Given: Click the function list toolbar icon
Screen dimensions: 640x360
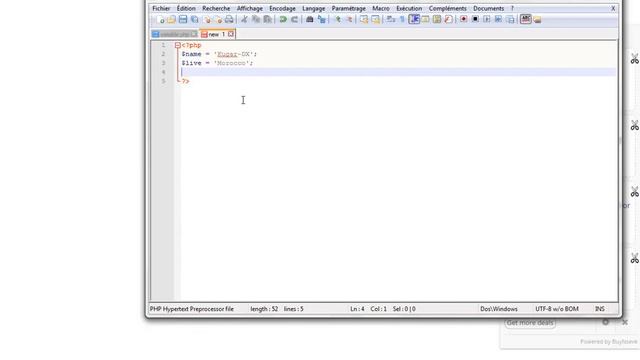Looking at the screenshot, I should (448, 19).
